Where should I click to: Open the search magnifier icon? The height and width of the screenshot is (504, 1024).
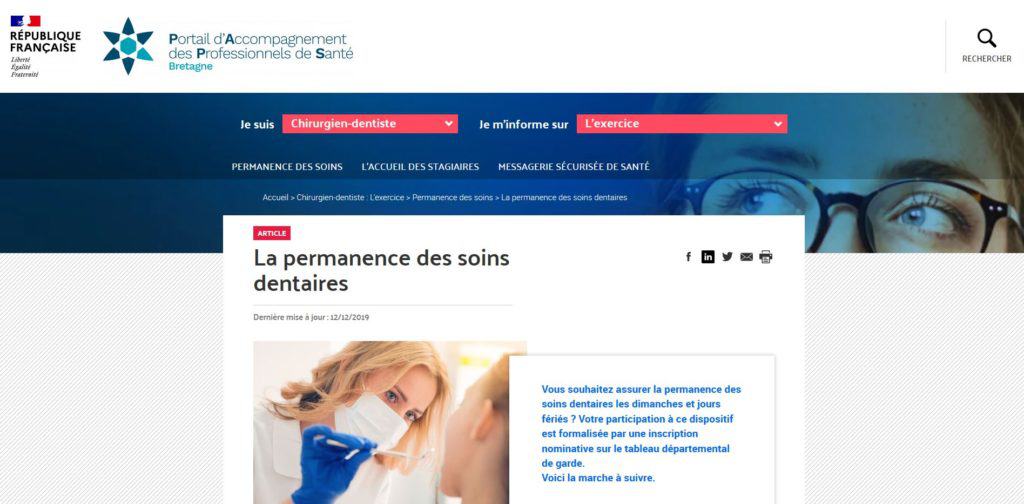click(x=986, y=39)
